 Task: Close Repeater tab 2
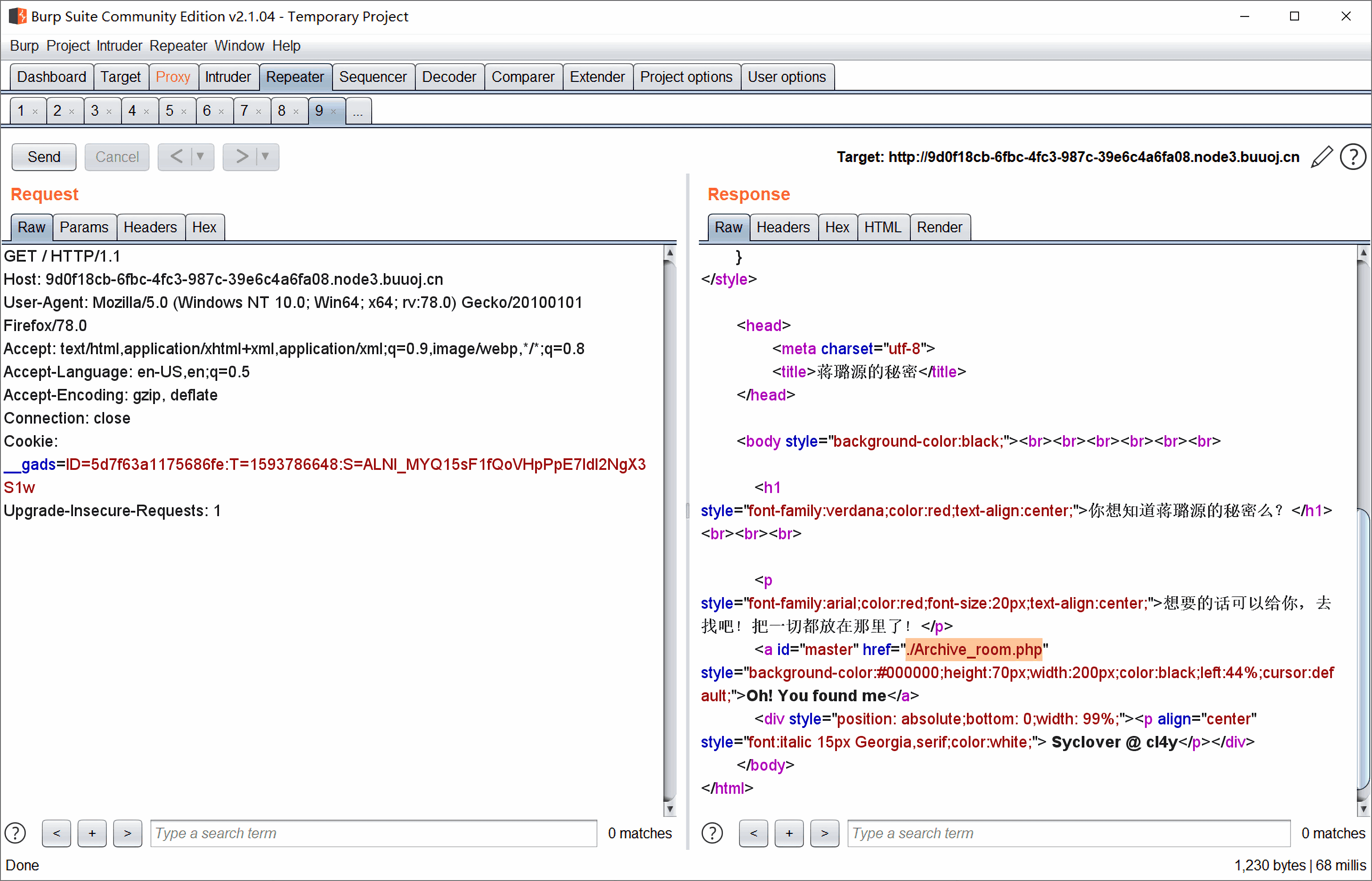(x=72, y=112)
